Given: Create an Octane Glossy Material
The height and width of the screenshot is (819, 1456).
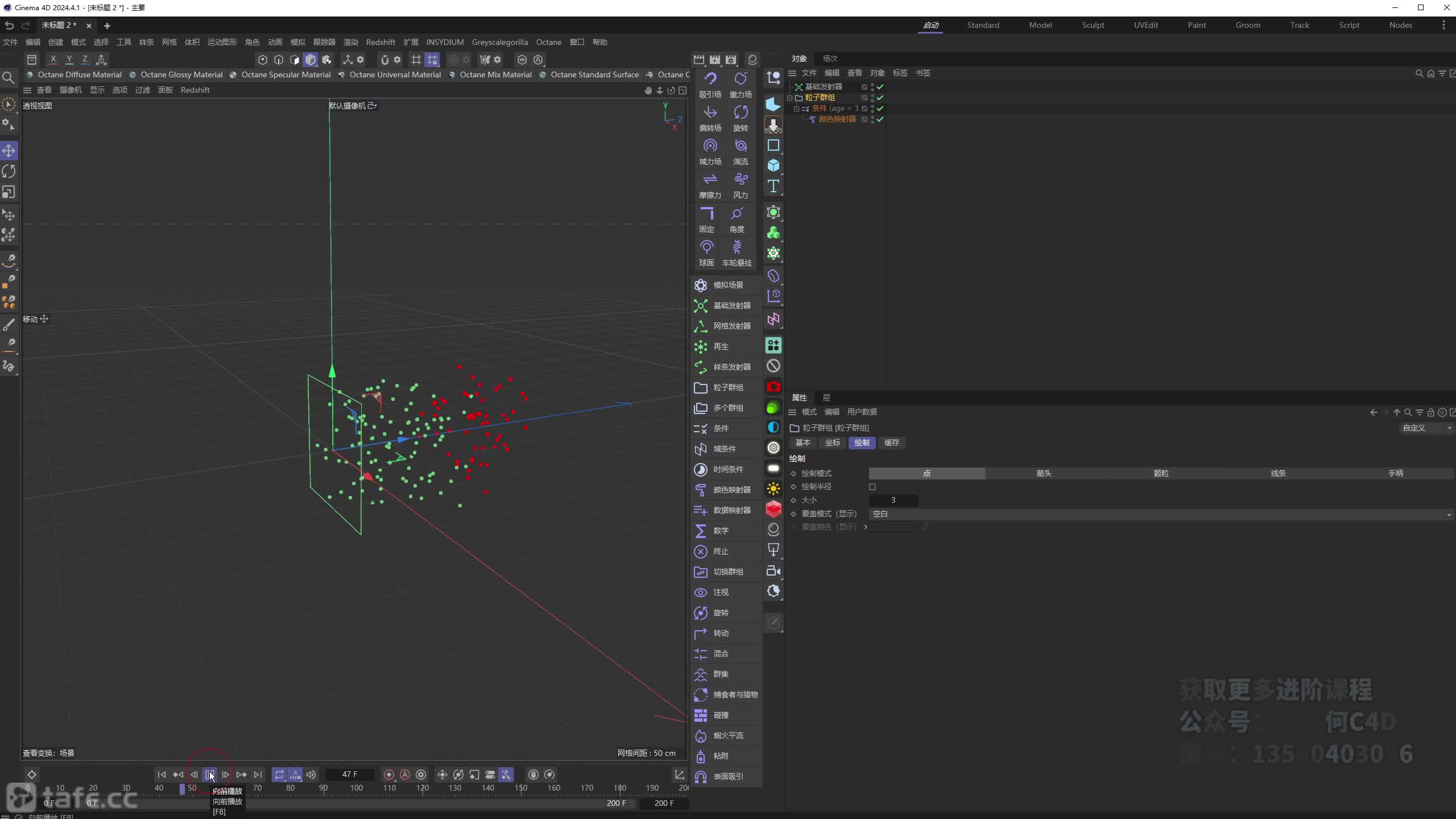Looking at the screenshot, I should coord(176,75).
